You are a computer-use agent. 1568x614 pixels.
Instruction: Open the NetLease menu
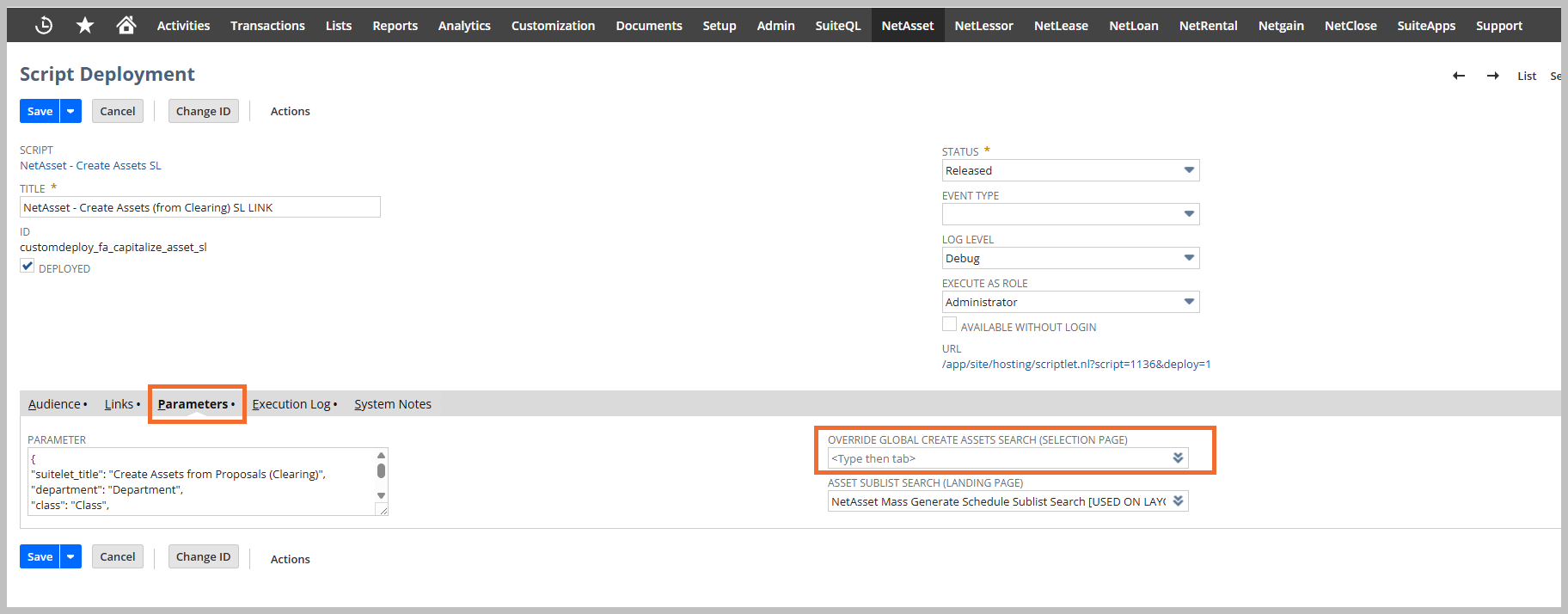tap(1061, 26)
